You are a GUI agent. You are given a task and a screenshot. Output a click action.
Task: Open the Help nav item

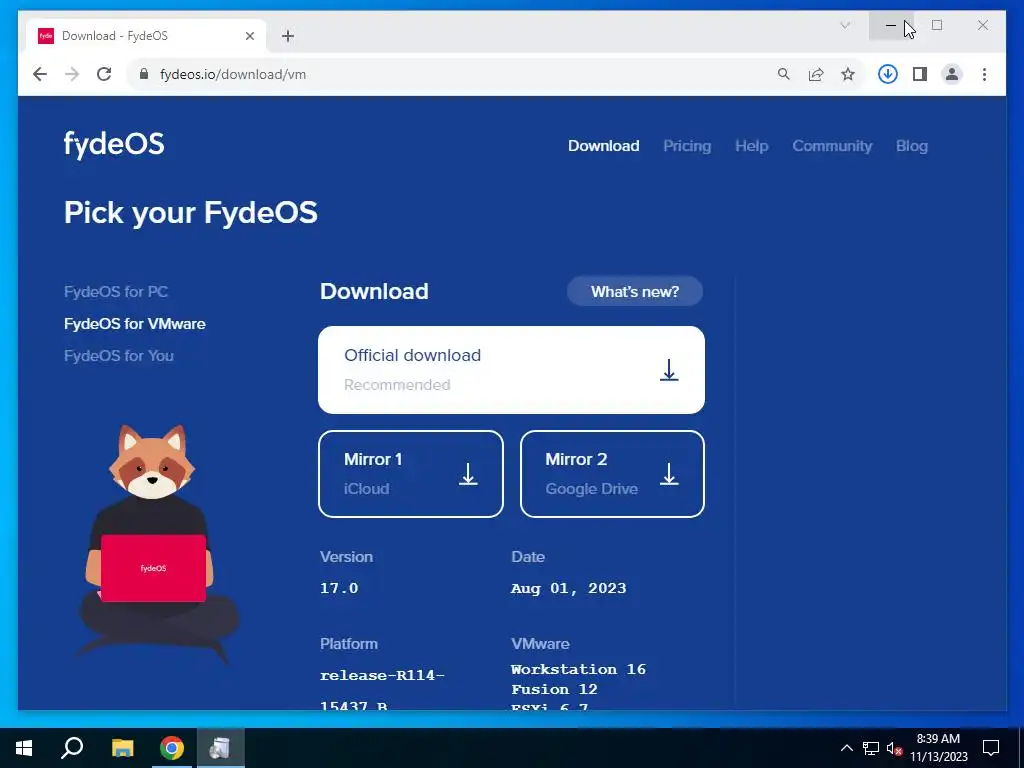pyautogui.click(x=752, y=146)
